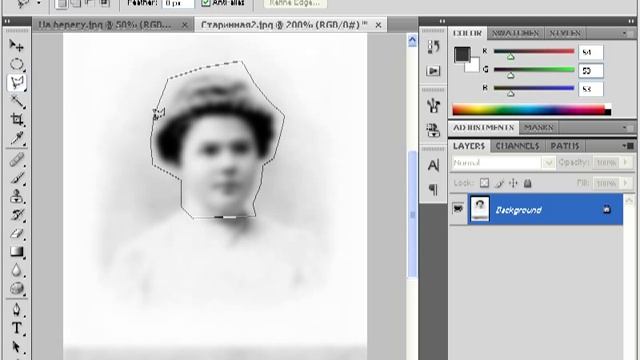Open the History panel icon
The width and height of the screenshot is (640, 360).
[x=433, y=47]
